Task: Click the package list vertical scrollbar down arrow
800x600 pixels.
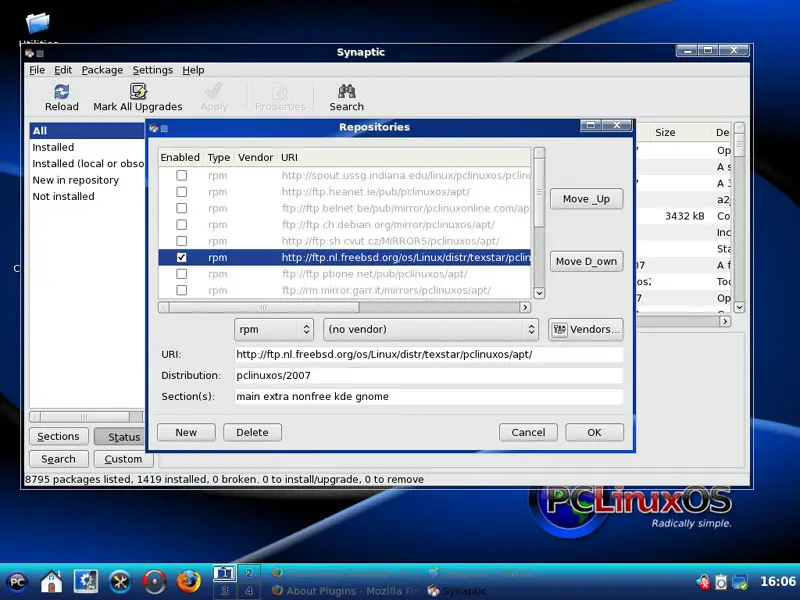Action: click(739, 307)
